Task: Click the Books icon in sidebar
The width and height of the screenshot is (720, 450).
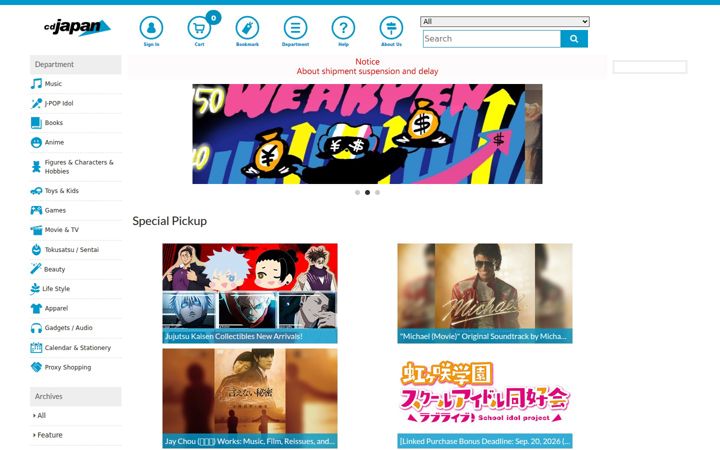Action: point(36,123)
